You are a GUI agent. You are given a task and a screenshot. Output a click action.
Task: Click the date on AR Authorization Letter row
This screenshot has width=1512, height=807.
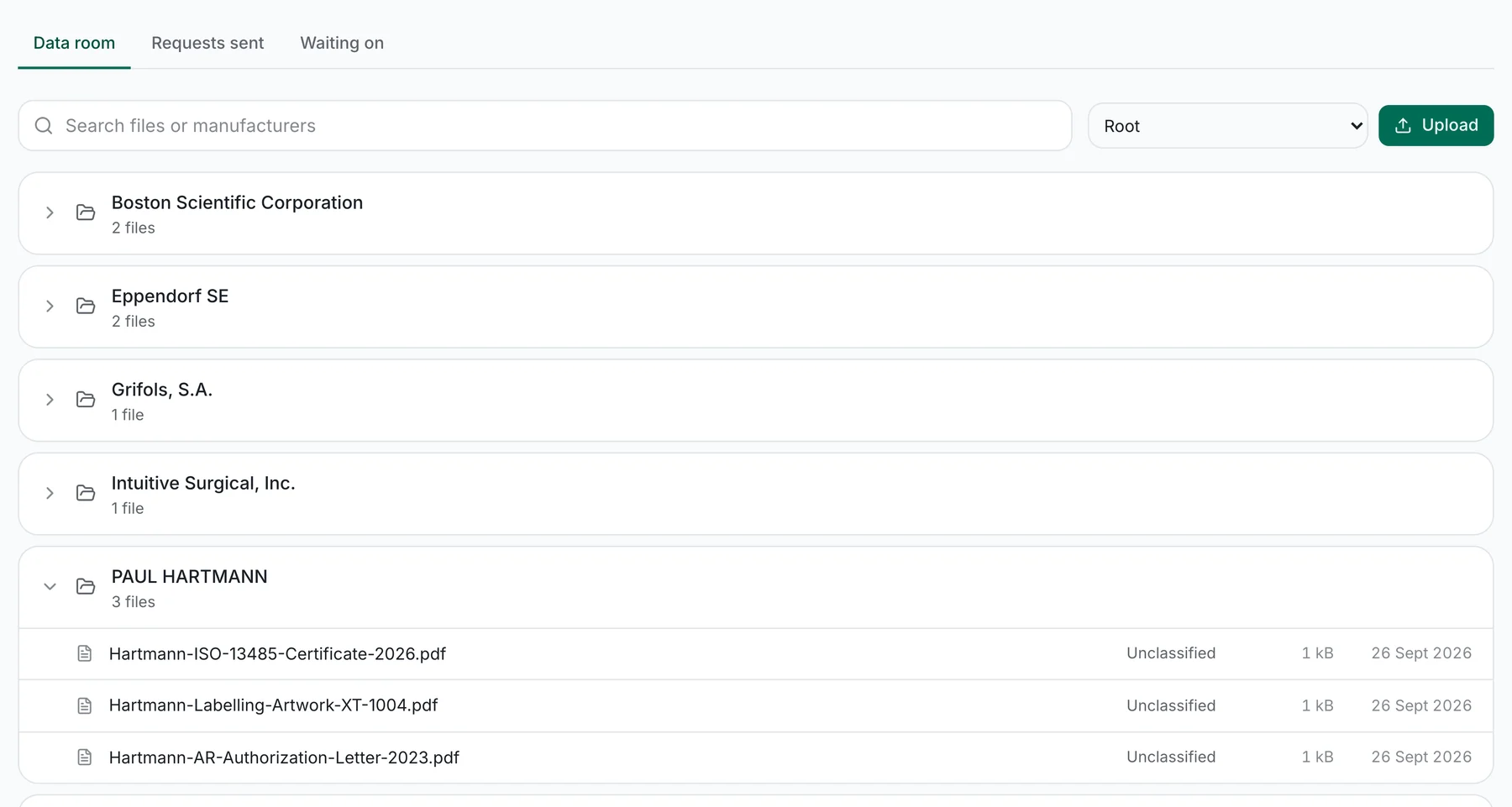(x=1421, y=757)
